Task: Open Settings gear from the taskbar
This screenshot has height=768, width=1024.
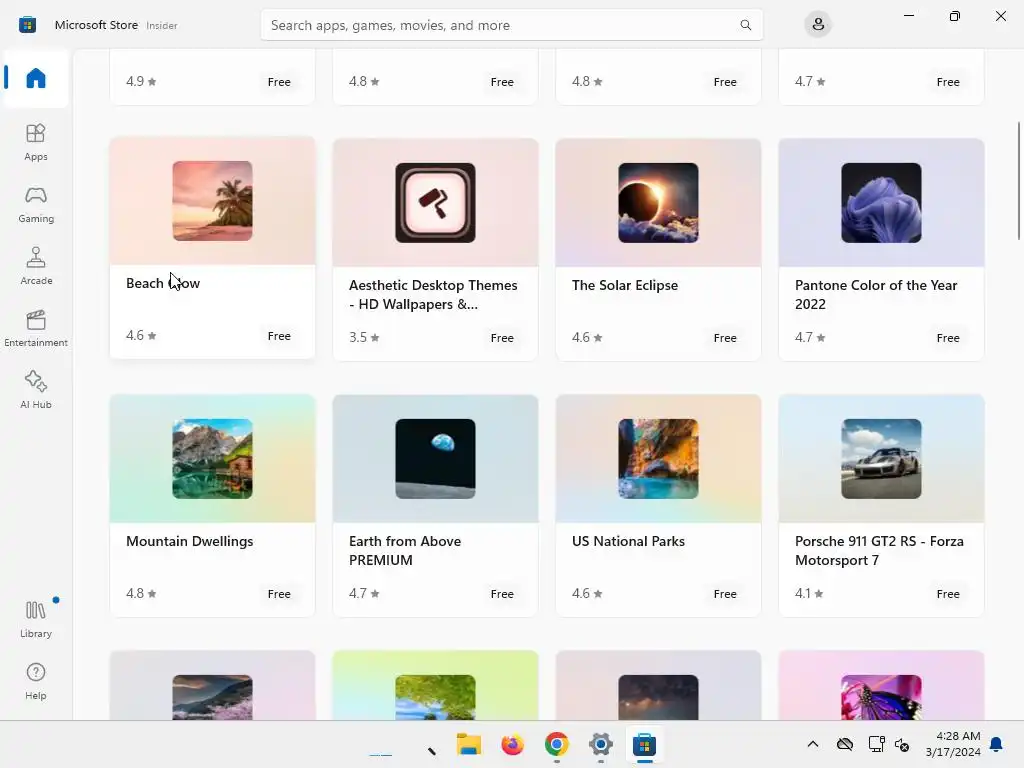Action: click(600, 744)
